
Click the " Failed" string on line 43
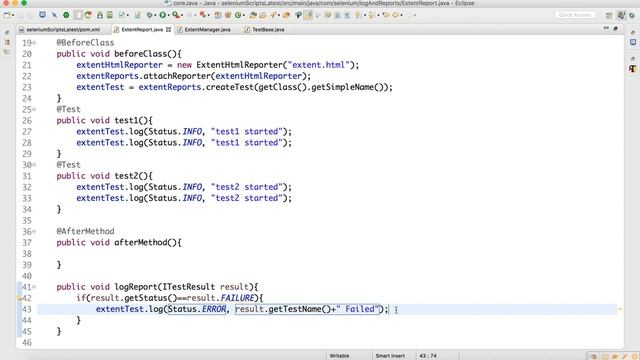point(358,309)
